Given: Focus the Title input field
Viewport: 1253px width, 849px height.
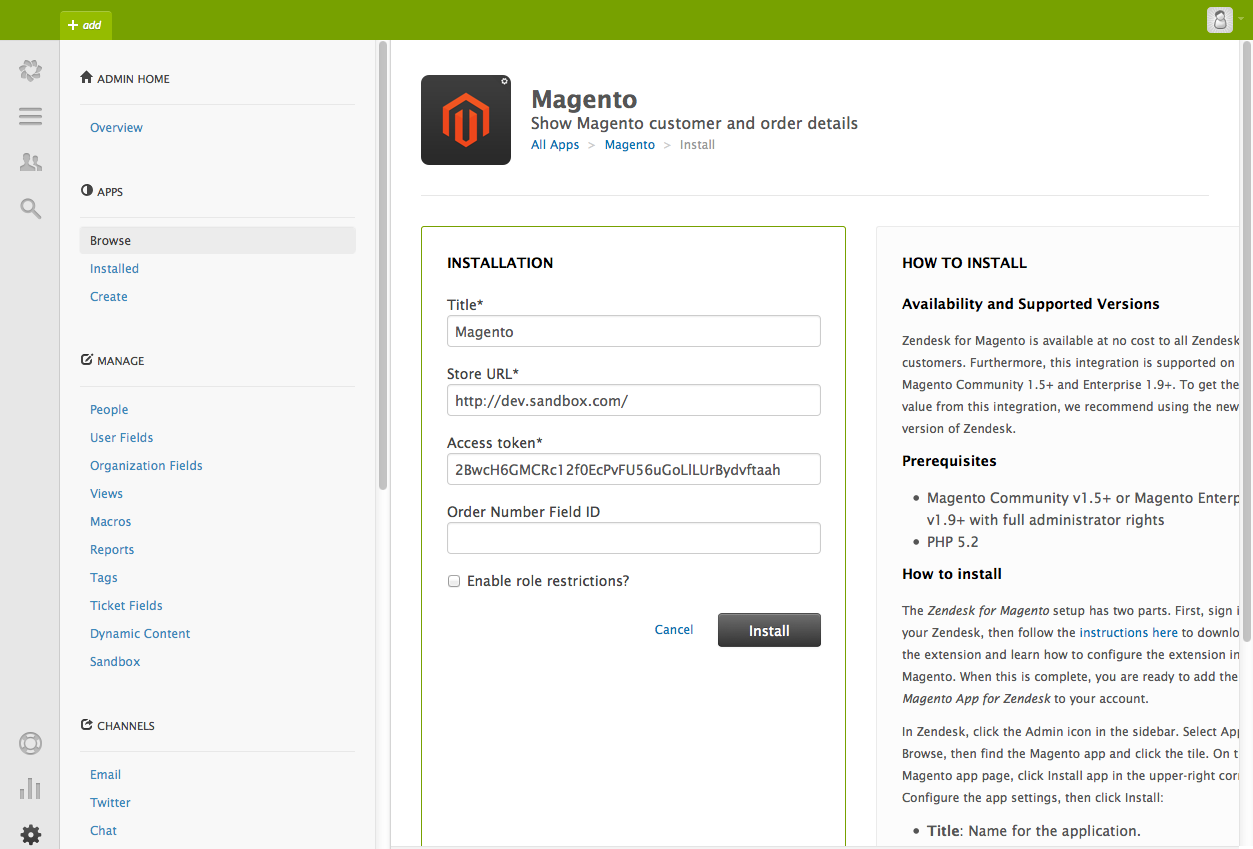Looking at the screenshot, I should coord(634,332).
